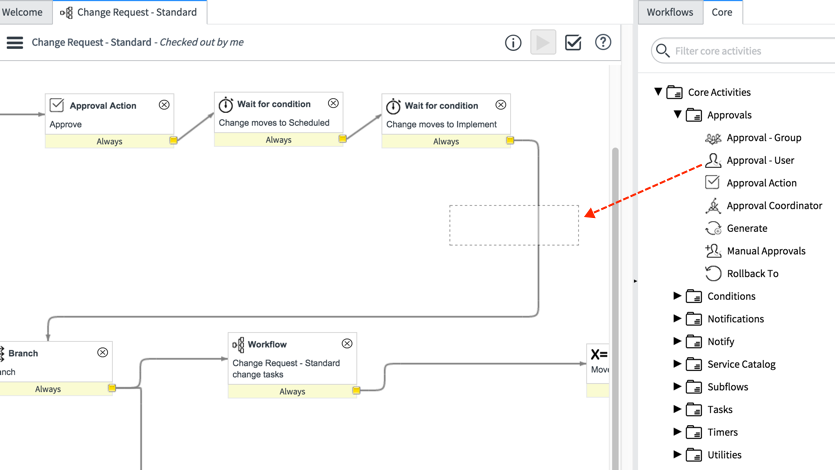835x470 pixels.
Task: Delete the Change moves to Scheduled node
Action: [x=333, y=103]
